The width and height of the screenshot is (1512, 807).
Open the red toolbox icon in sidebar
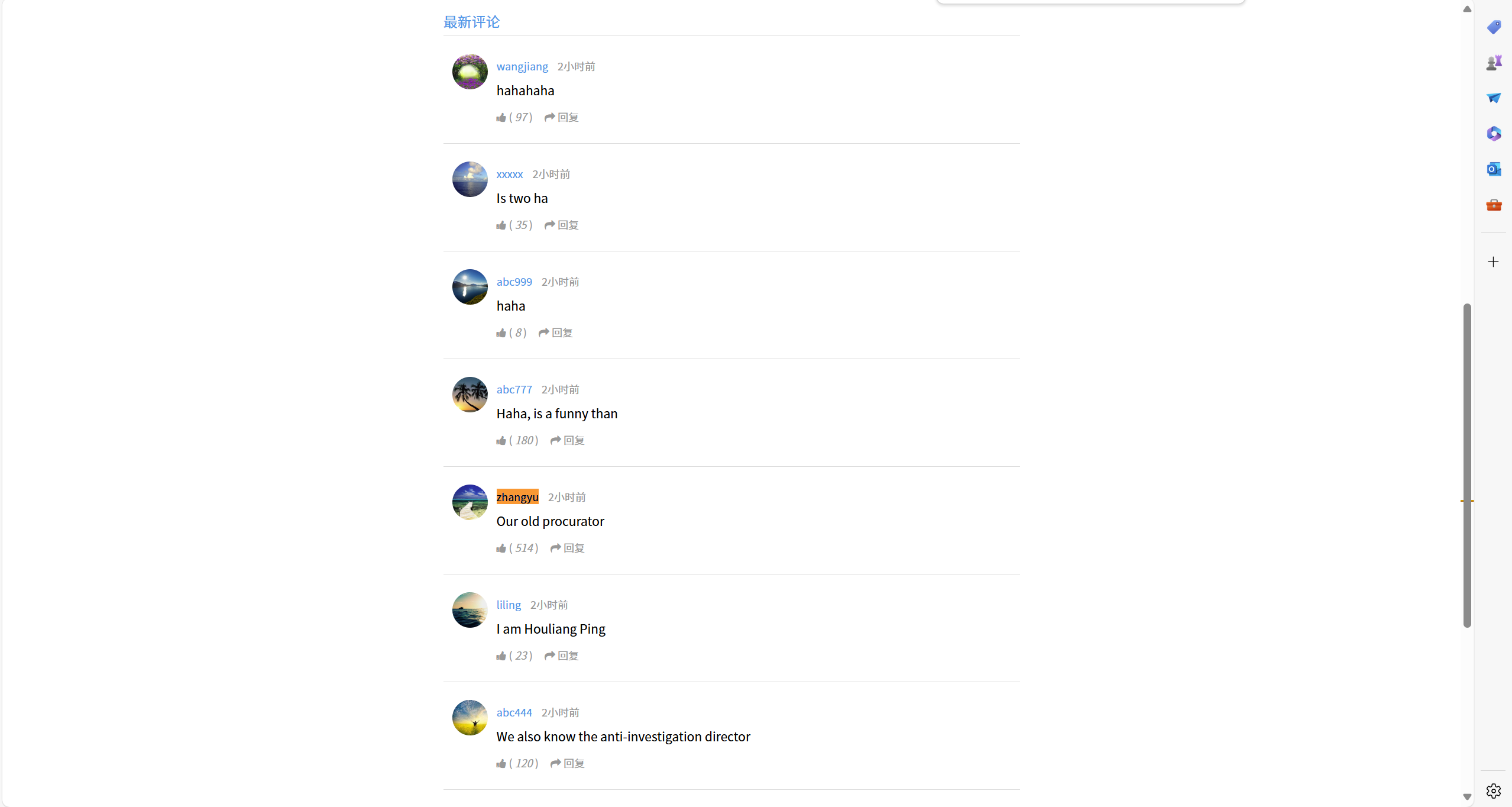1494,205
